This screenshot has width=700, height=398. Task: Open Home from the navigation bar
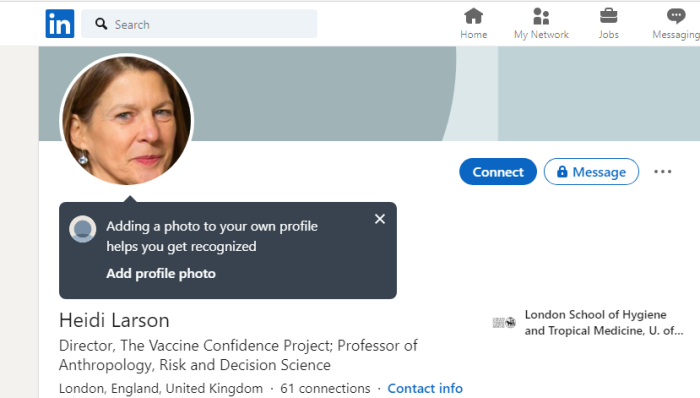coord(474,24)
